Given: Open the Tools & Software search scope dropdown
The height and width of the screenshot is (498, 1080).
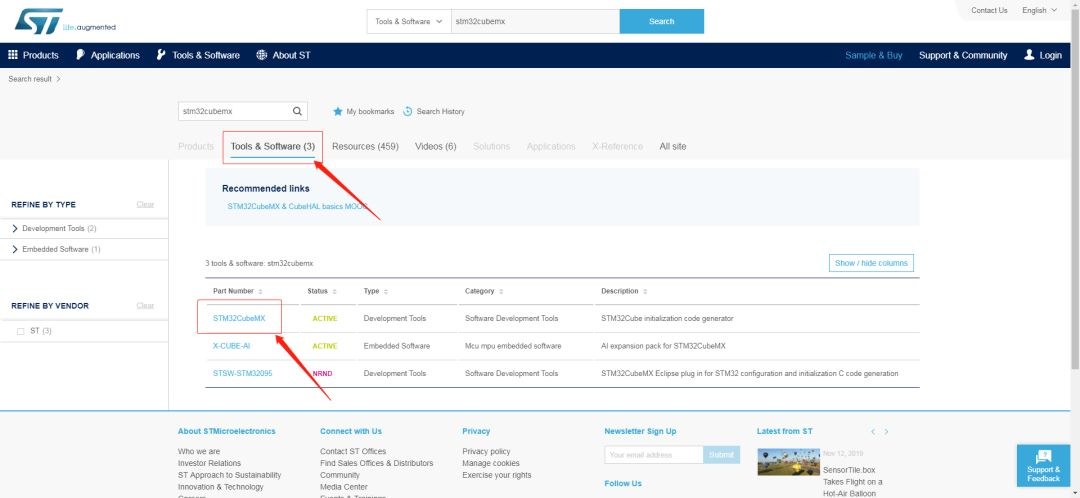Looking at the screenshot, I should [x=409, y=21].
